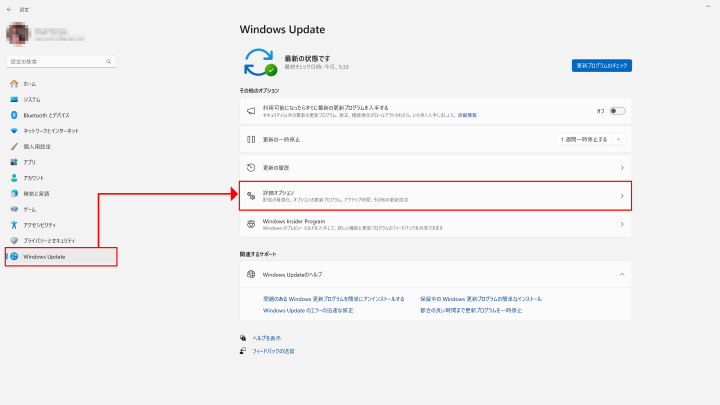Open link about pausing updates until convenient
Viewport: 720px width, 405px height.
[471, 310]
